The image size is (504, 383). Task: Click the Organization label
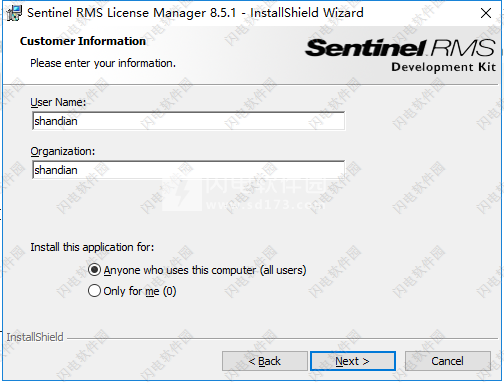tap(63, 151)
